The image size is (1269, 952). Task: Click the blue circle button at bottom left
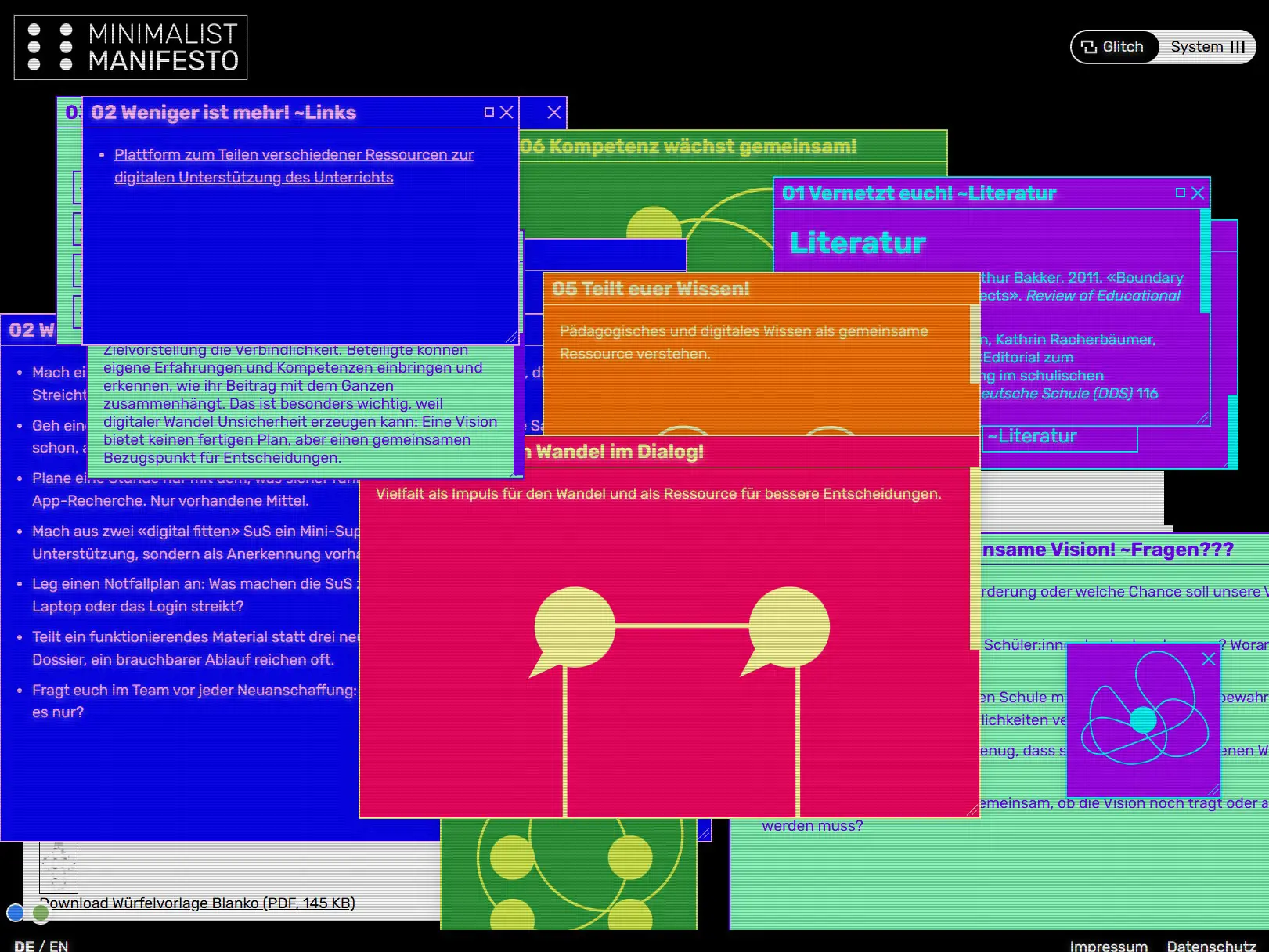15,912
